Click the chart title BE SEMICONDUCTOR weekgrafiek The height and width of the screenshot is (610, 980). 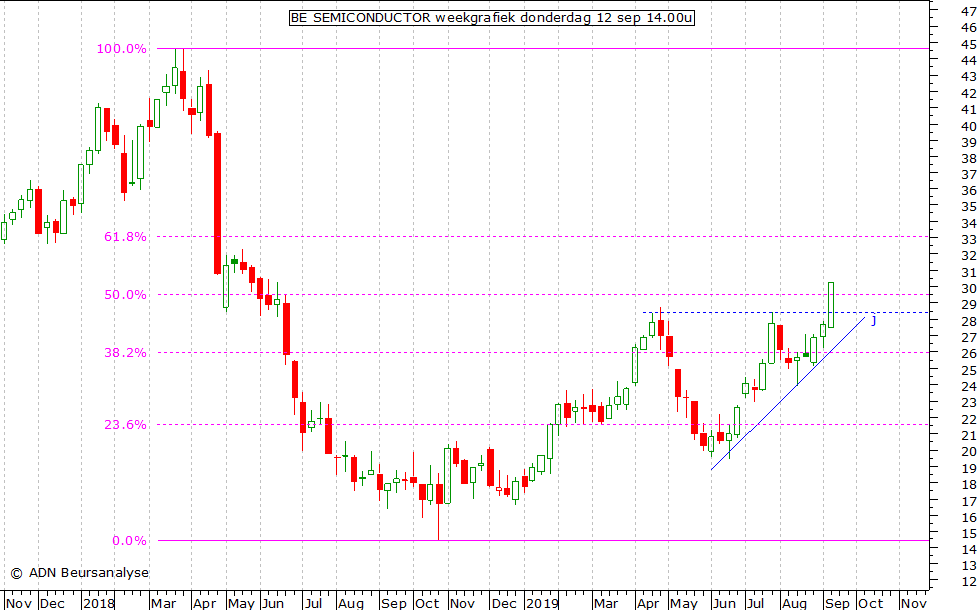click(x=491, y=18)
